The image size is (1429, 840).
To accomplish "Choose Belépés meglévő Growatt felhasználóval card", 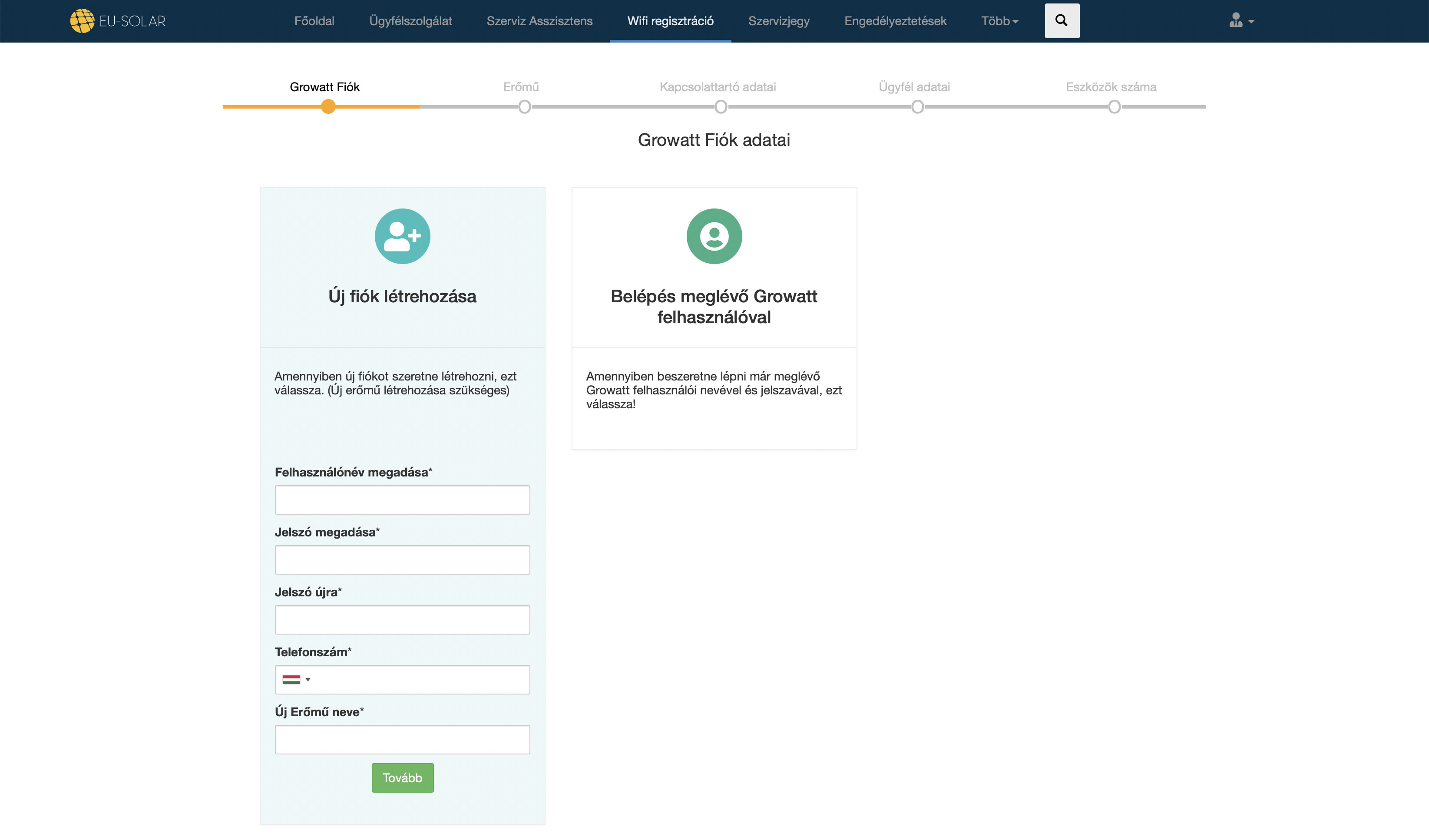I will 714,306.
